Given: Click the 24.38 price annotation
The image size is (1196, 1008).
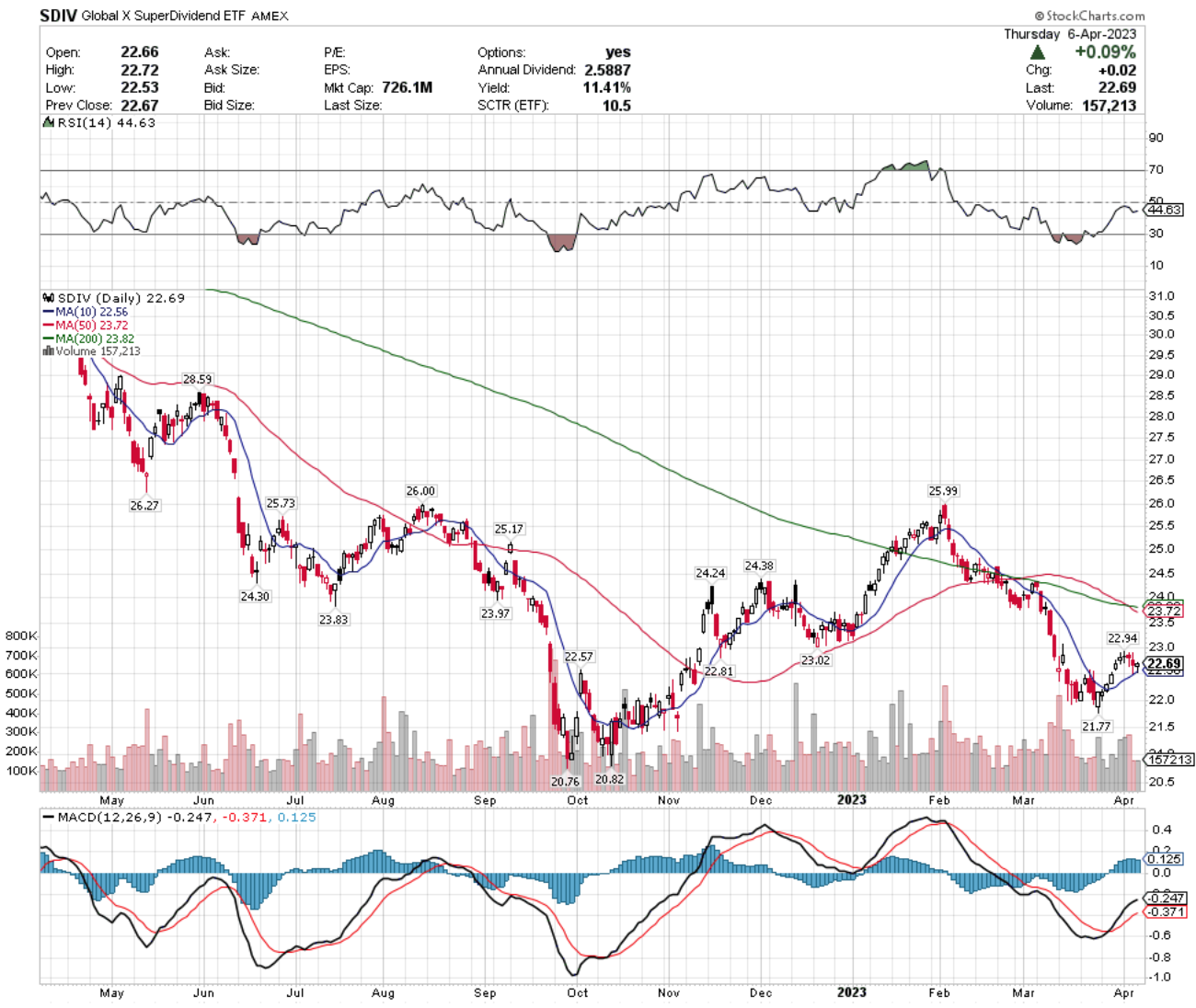Looking at the screenshot, I should coord(759,566).
